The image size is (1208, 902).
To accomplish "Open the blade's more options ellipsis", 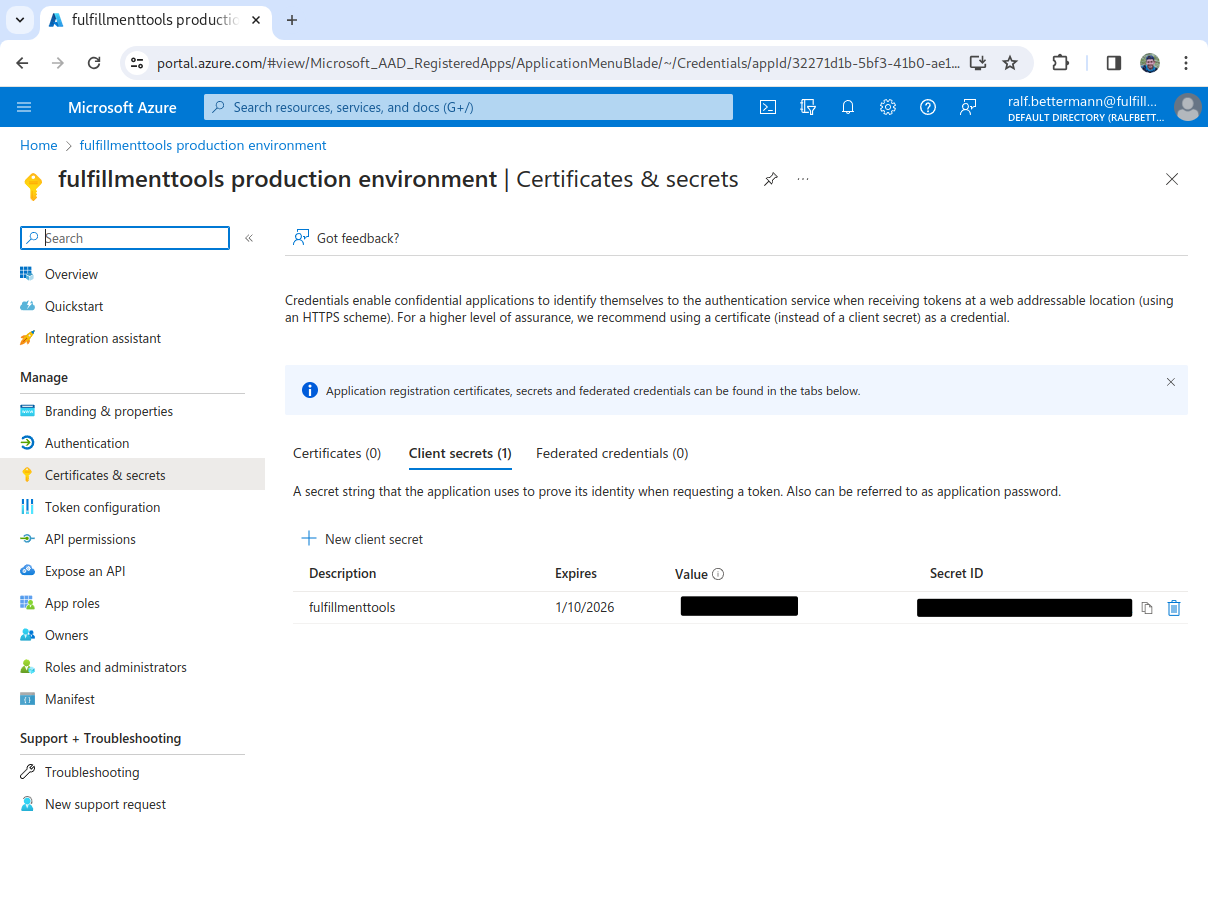I will click(803, 179).
